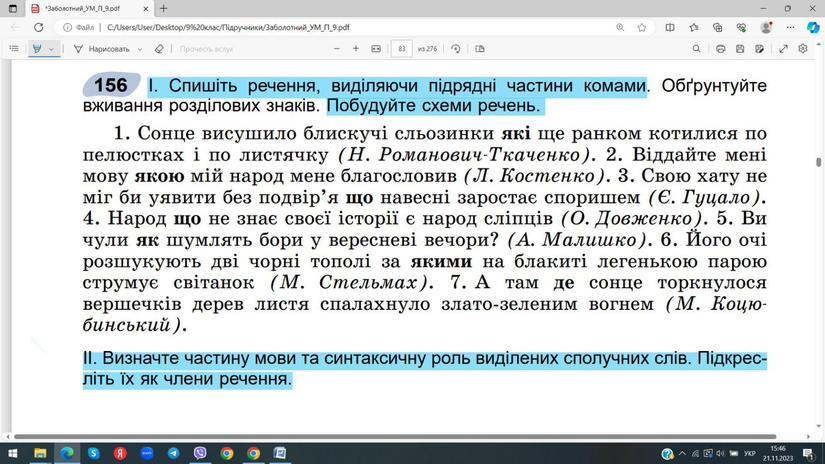This screenshot has height=464, width=825.
Task: Toggle page view layout
Action: pyautogui.click(x=480, y=48)
